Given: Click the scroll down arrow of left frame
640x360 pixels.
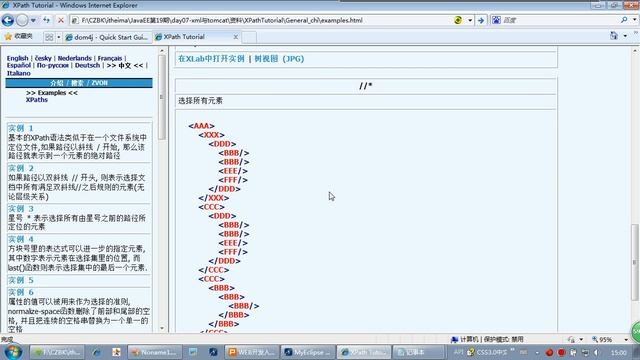Looking at the screenshot, I should coord(162,328).
